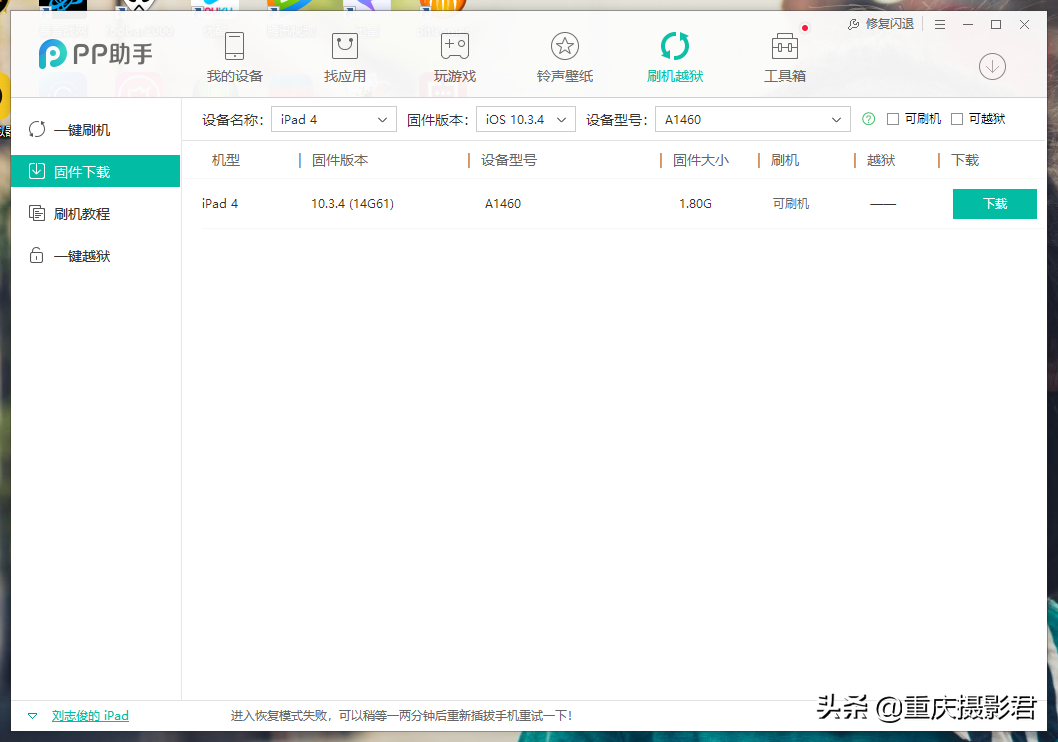Open 工具箱 toolbox tab
Viewport: 1058px width, 742px height.
(x=785, y=57)
